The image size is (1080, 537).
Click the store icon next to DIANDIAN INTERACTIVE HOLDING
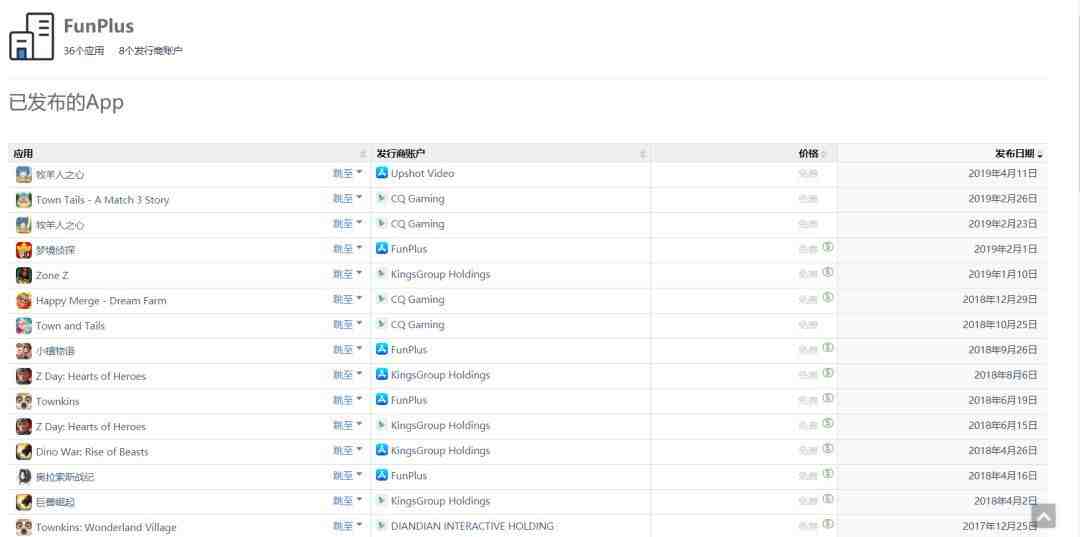coord(382,525)
